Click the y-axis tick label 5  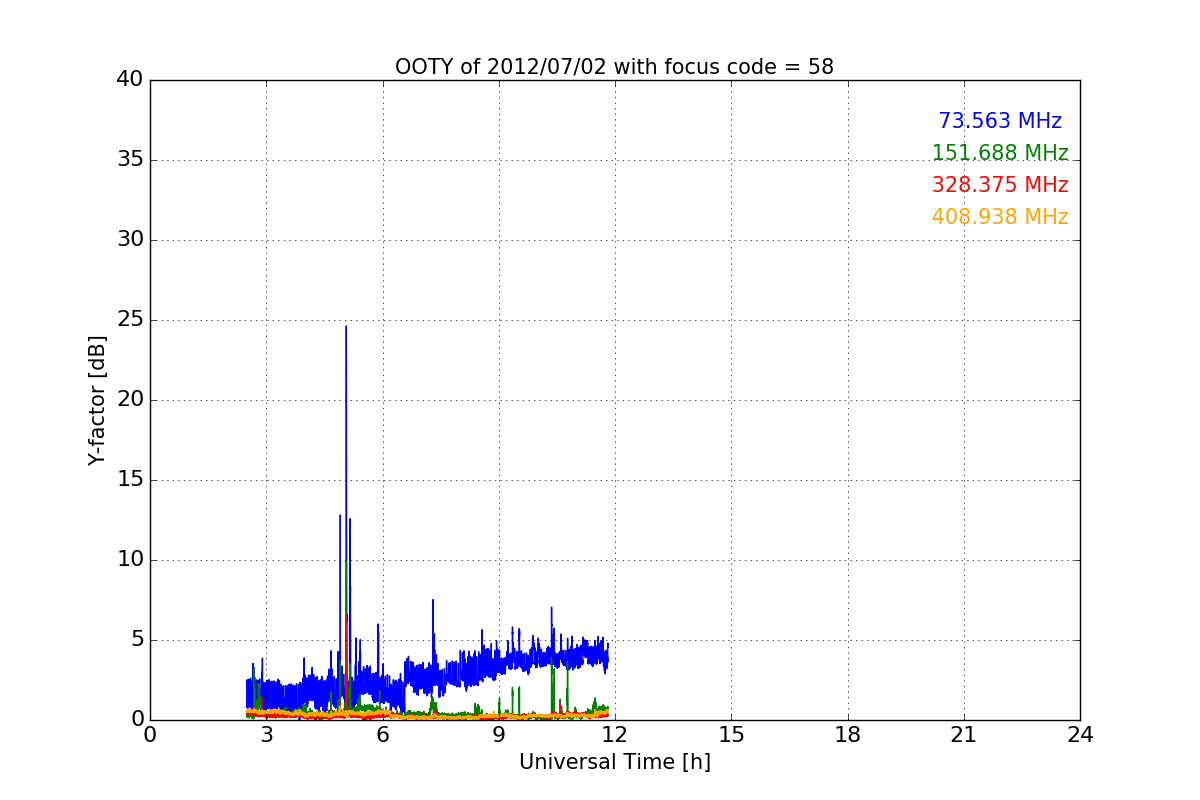pos(136,640)
